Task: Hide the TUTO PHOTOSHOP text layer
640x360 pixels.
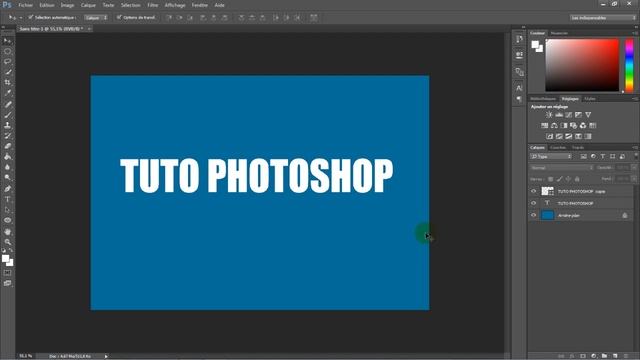Action: [x=533, y=203]
